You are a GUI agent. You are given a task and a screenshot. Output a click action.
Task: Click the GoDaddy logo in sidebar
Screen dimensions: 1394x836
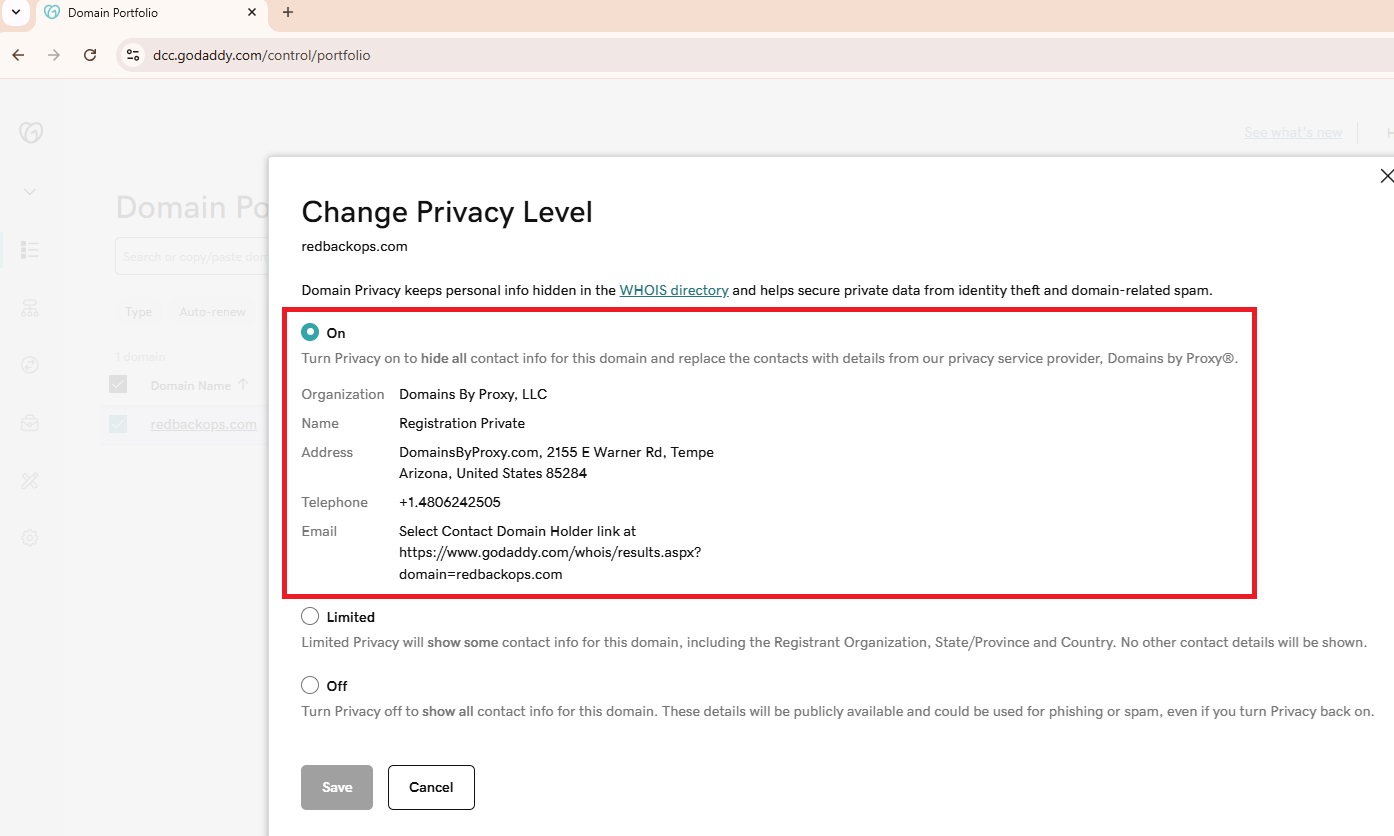pos(31,132)
